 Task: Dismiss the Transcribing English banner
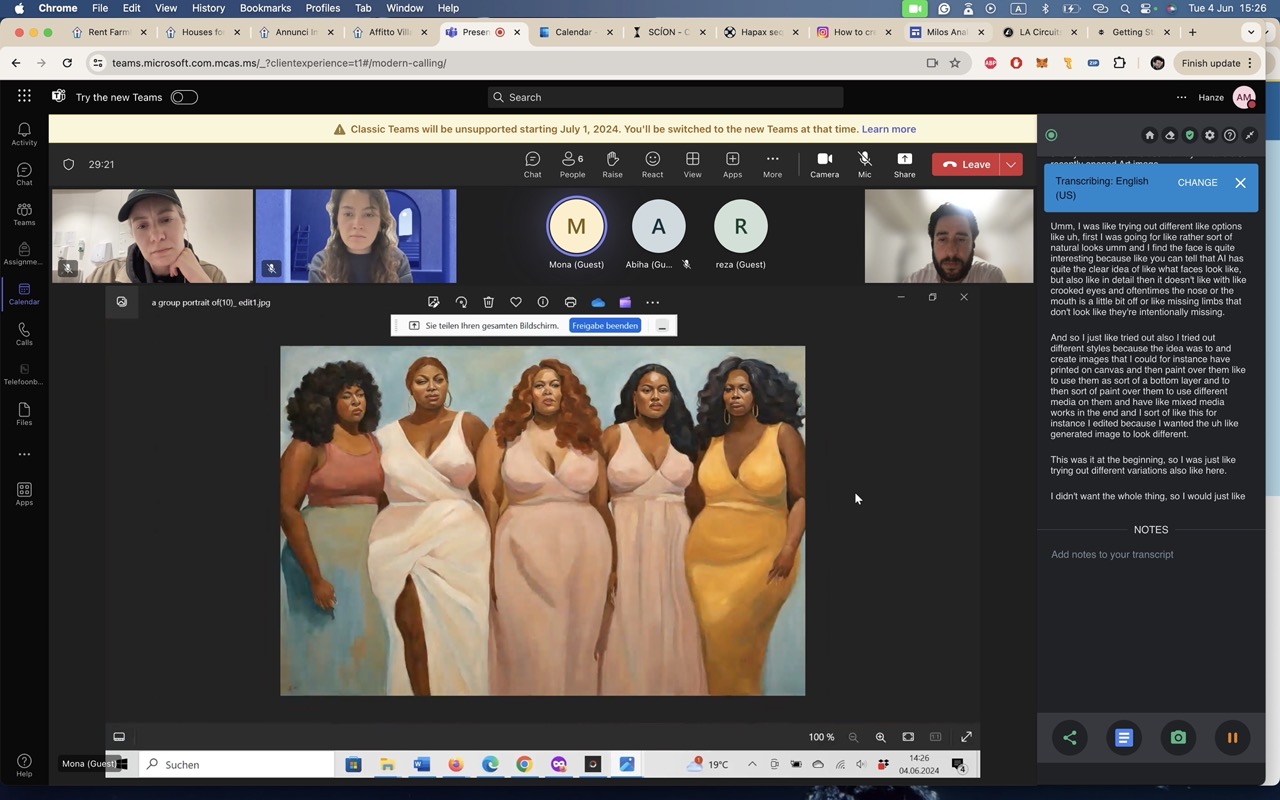pos(1240,183)
